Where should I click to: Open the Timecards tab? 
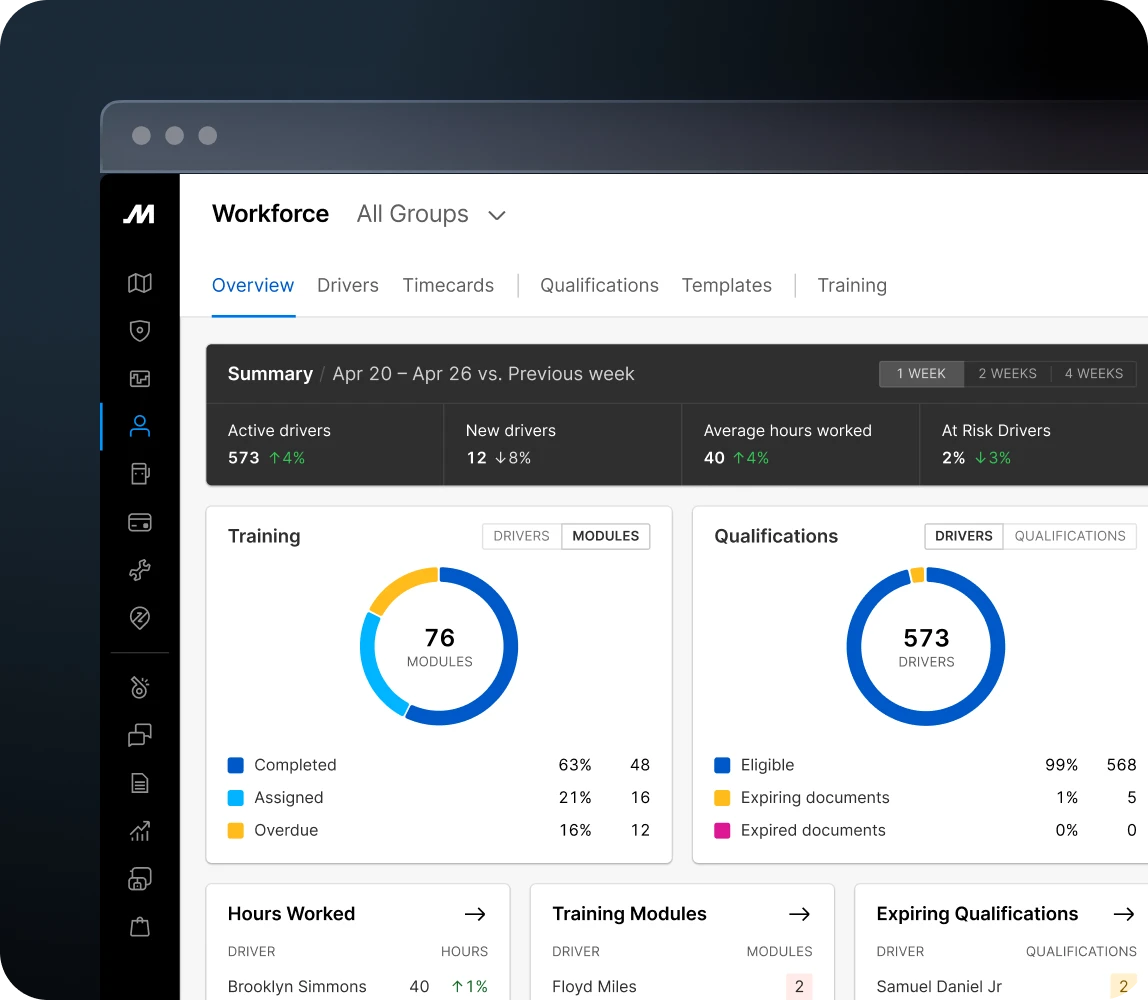(x=448, y=285)
